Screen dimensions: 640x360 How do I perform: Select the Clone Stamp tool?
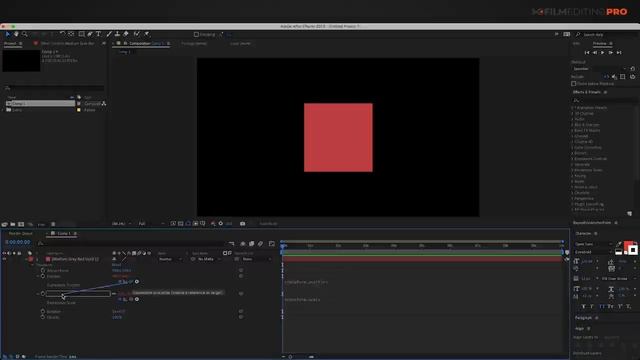(117, 34)
